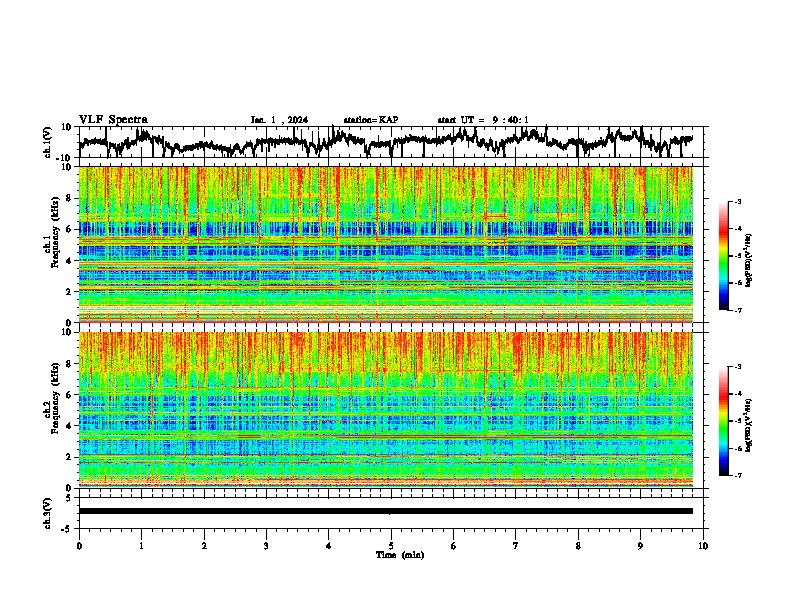The width and height of the screenshot is (792, 612).
Task: Click the black ch.3 signal bar
Action: click(386, 511)
